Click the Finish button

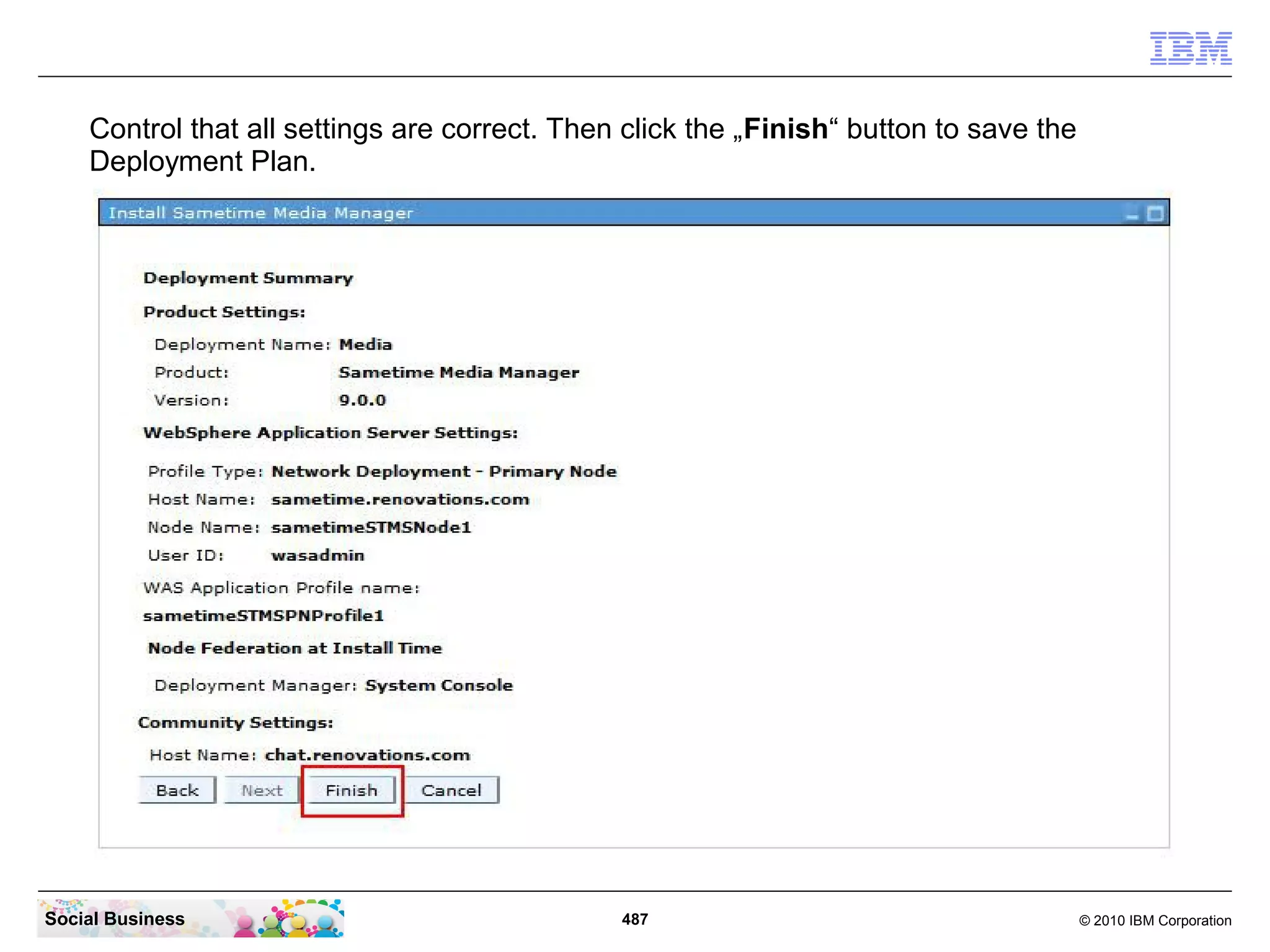click(x=352, y=790)
